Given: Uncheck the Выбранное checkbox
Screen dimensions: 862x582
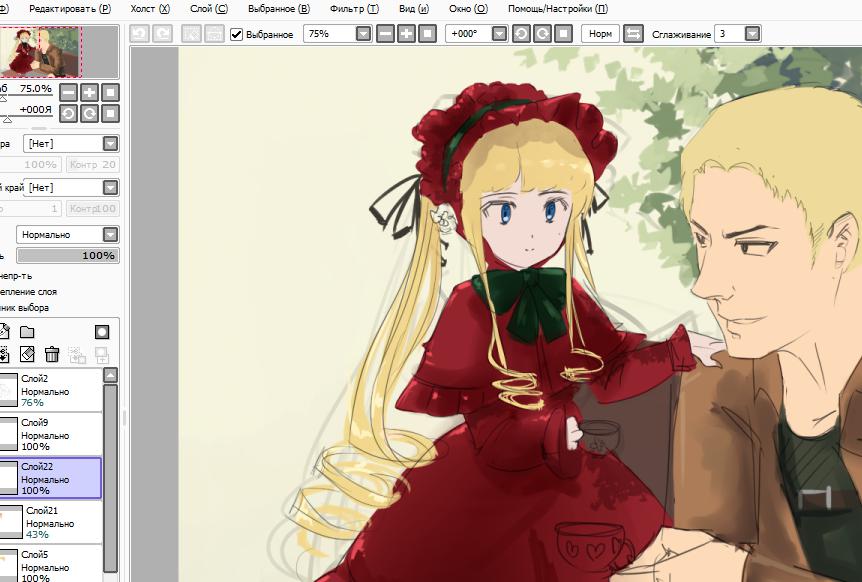Looking at the screenshot, I should 236,34.
